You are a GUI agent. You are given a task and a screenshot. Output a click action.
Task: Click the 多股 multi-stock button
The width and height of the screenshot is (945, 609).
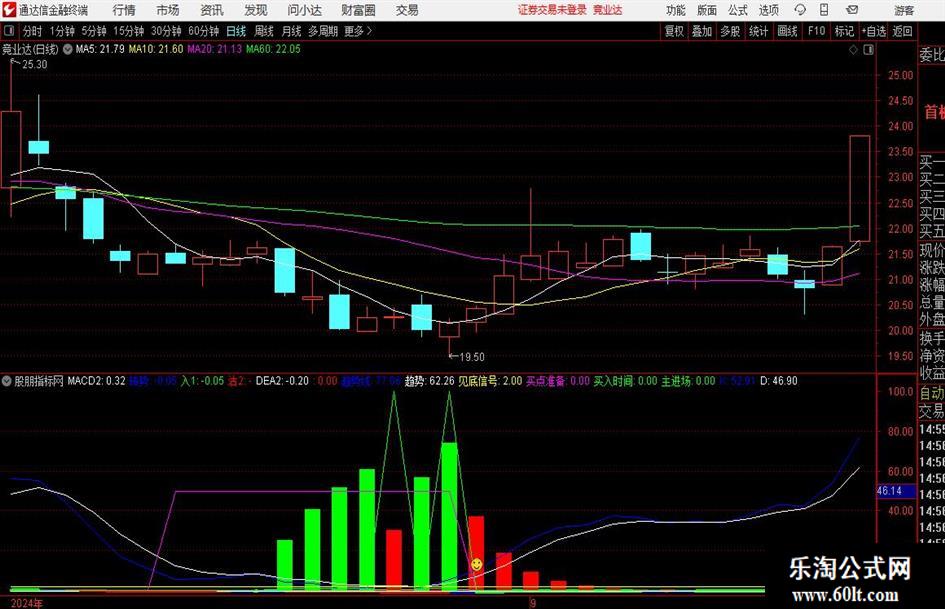tap(730, 31)
